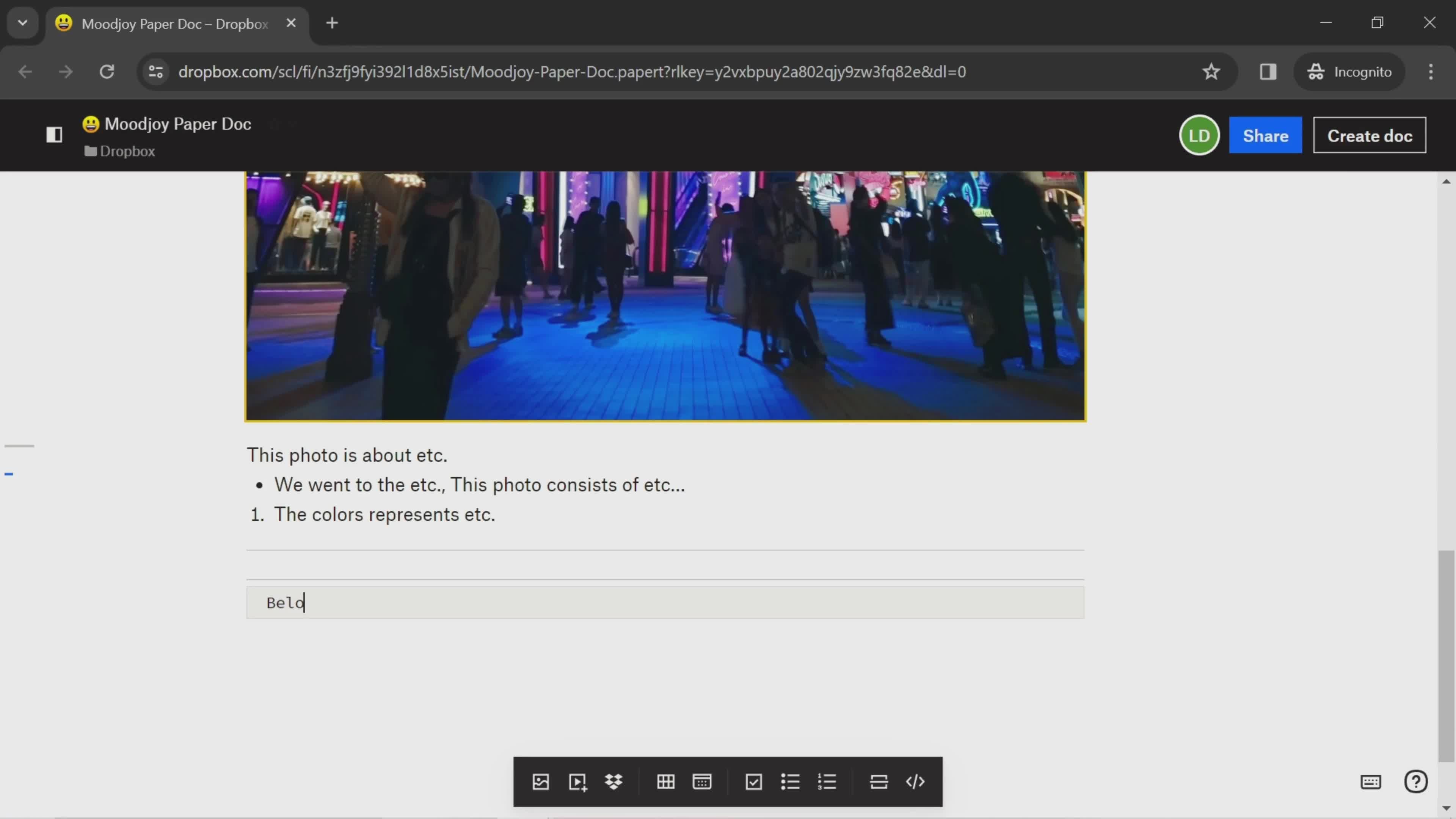Insert a code block

point(915,782)
